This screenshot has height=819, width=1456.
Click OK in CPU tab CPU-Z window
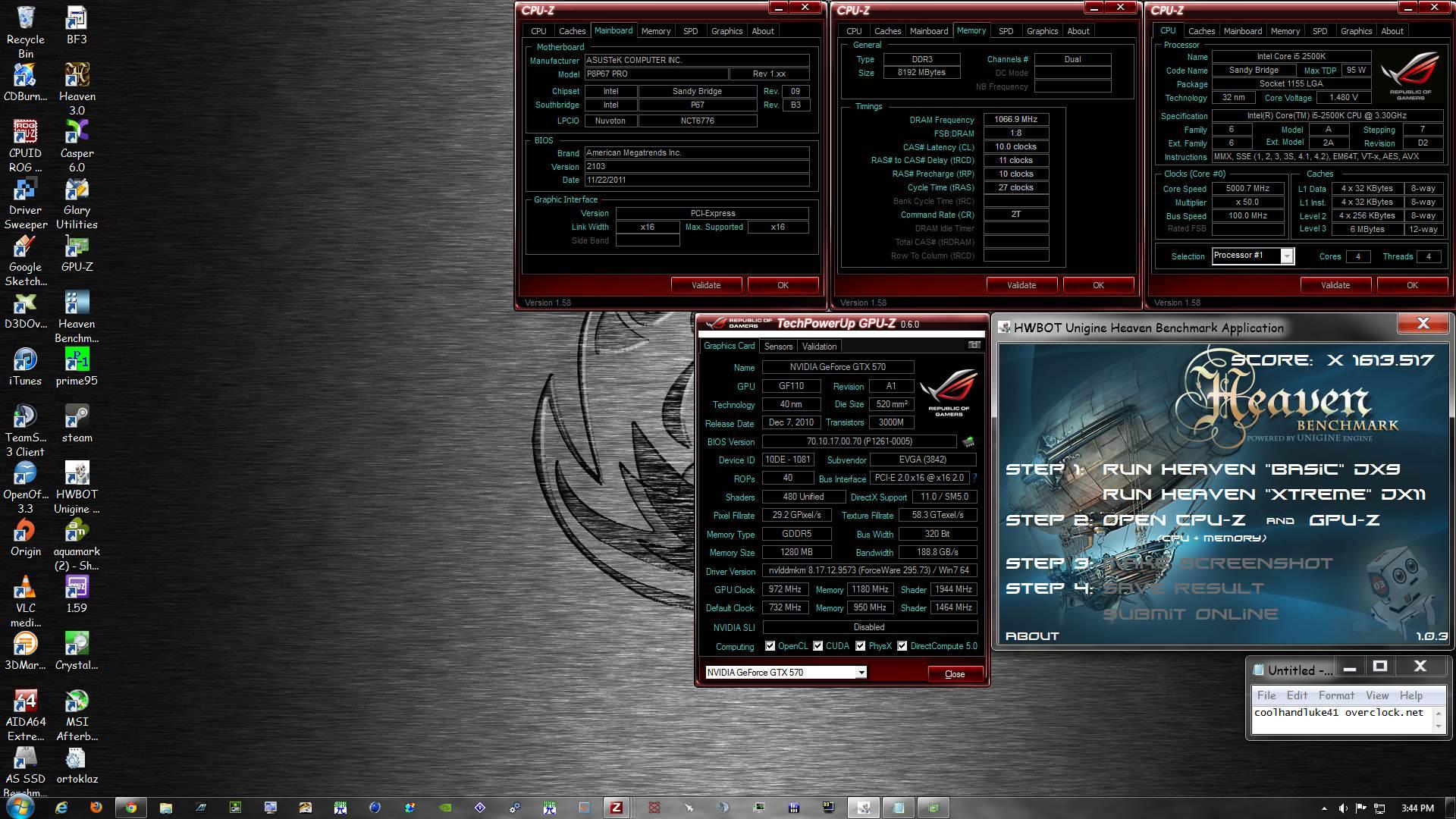pos(1412,285)
